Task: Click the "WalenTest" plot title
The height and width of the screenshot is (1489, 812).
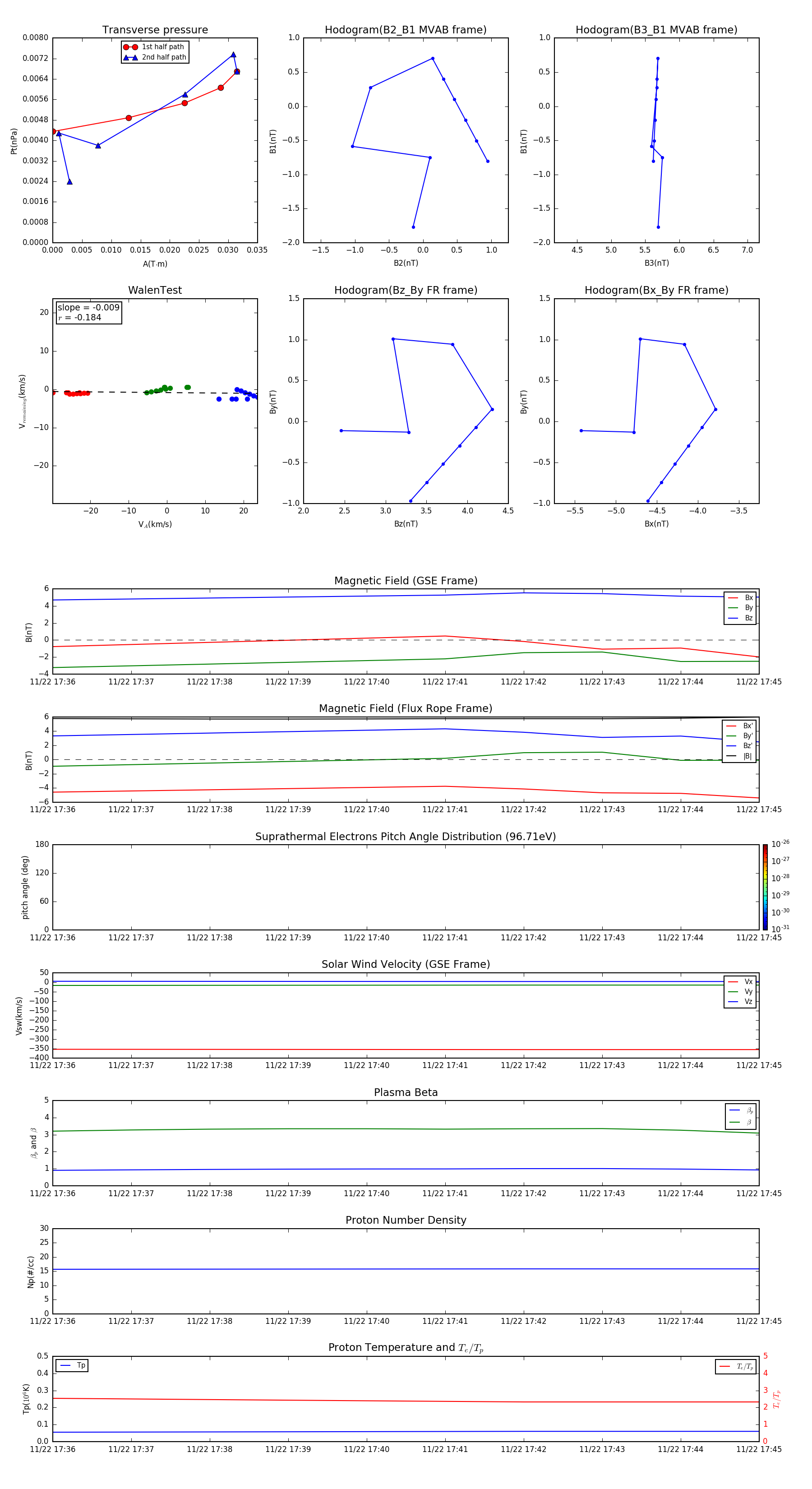Action: (x=155, y=290)
